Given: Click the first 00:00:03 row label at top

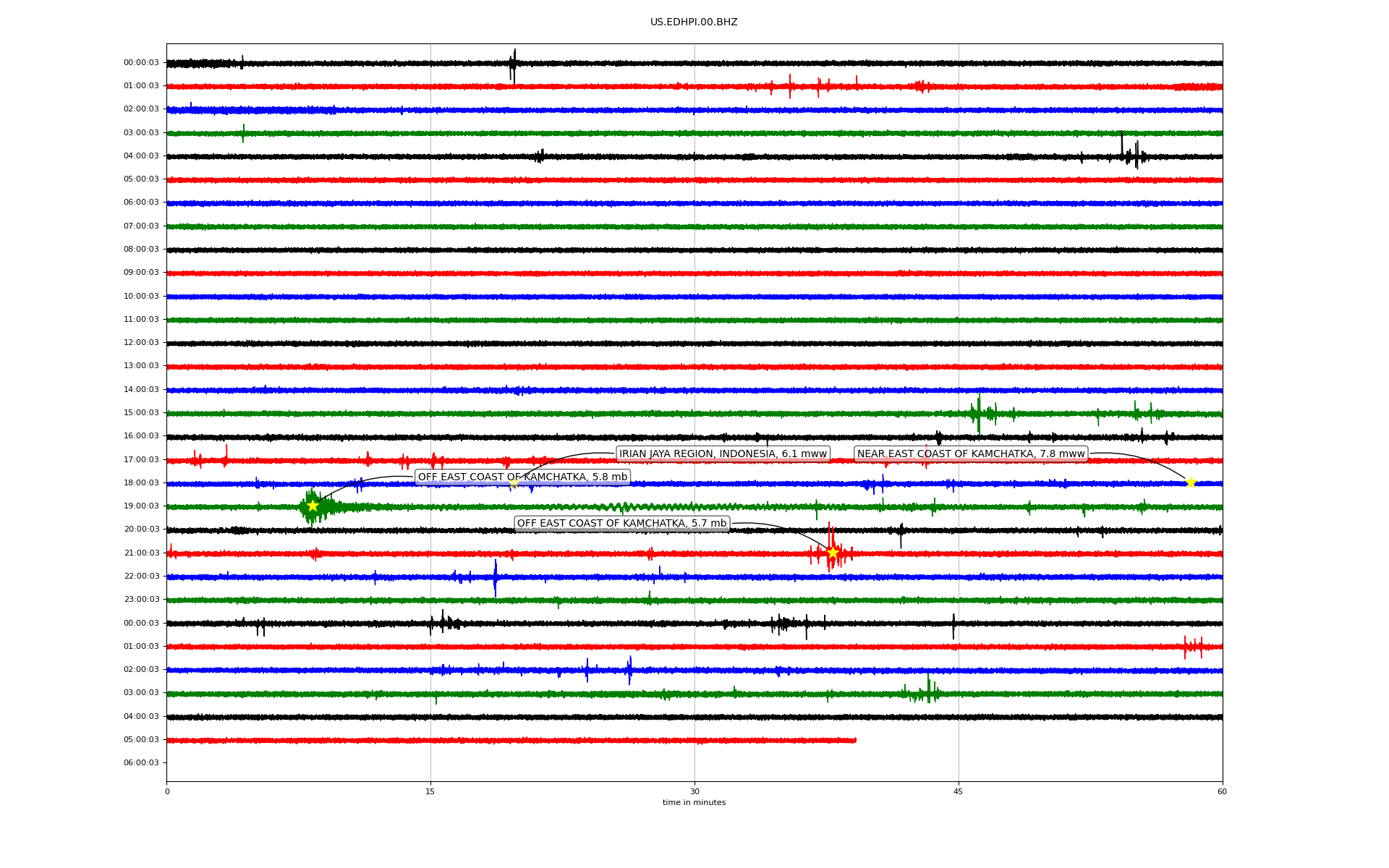Looking at the screenshot, I should pos(141,62).
